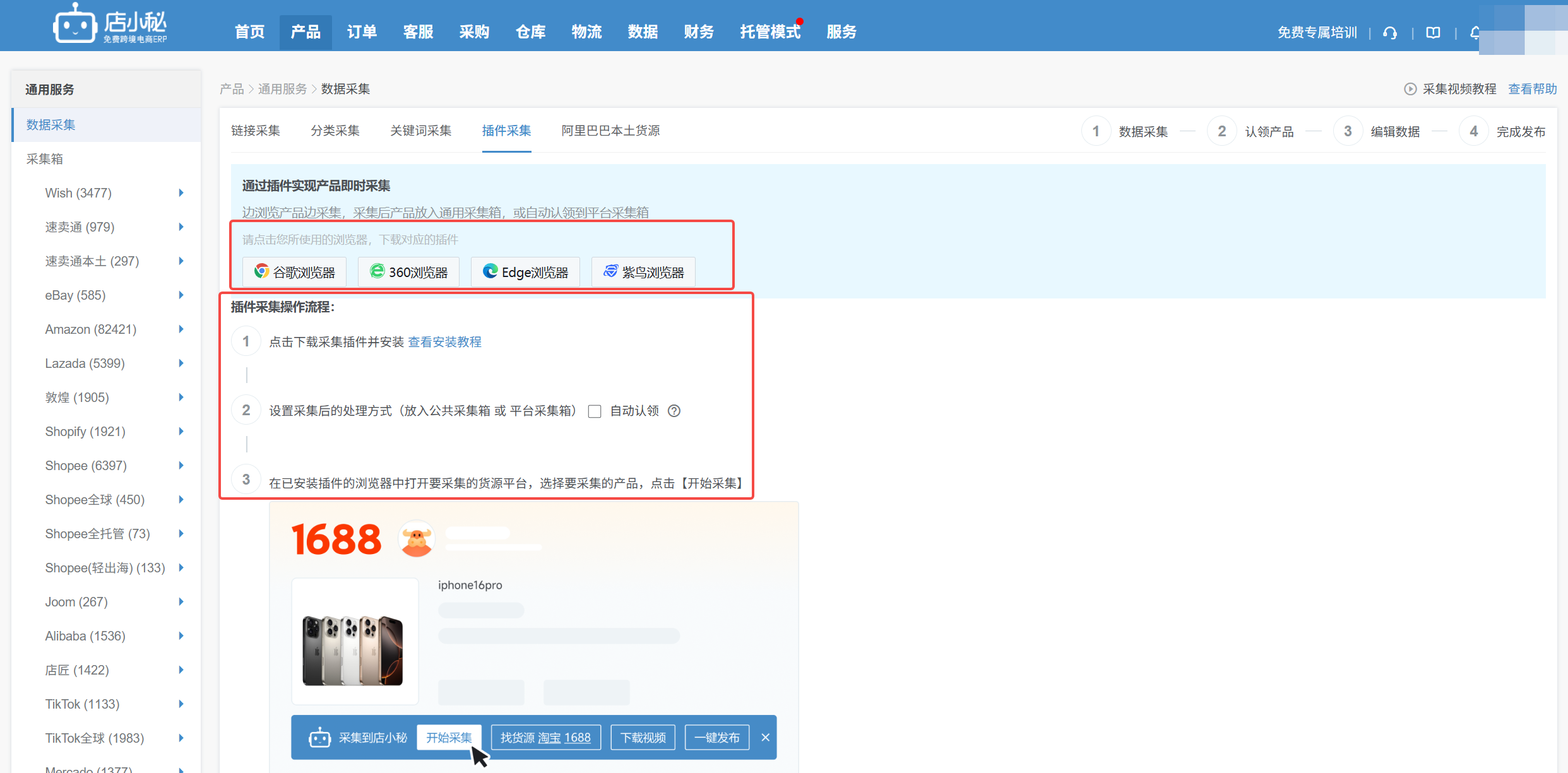Open the 仓库 top menu
Image resolution: width=1568 pixels, height=773 pixels.
point(531,32)
